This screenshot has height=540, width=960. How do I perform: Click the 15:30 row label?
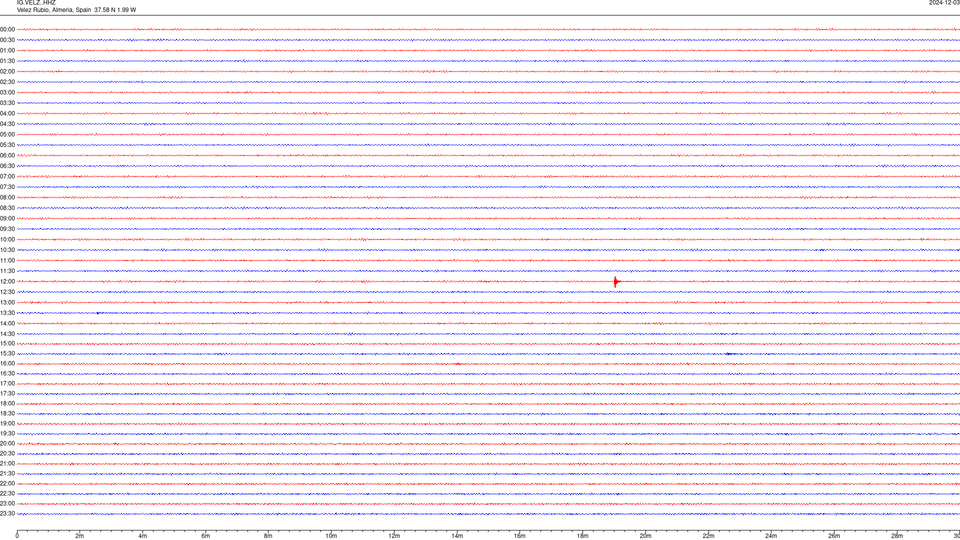coord(7,354)
